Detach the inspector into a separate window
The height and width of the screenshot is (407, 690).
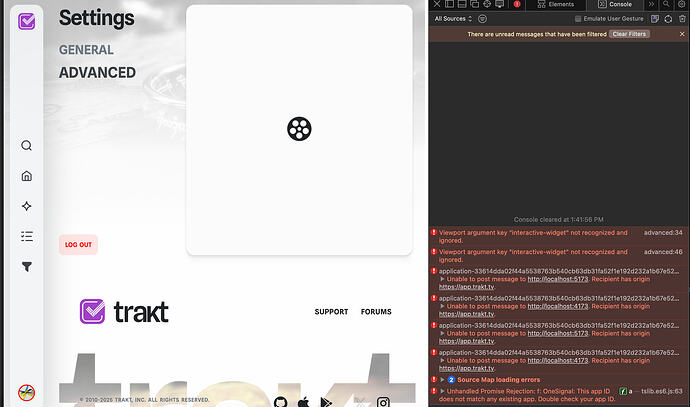coord(474,4)
